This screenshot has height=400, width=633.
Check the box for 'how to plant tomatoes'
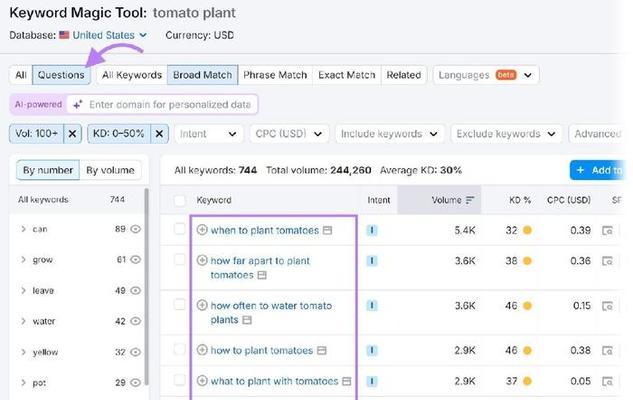(179, 349)
